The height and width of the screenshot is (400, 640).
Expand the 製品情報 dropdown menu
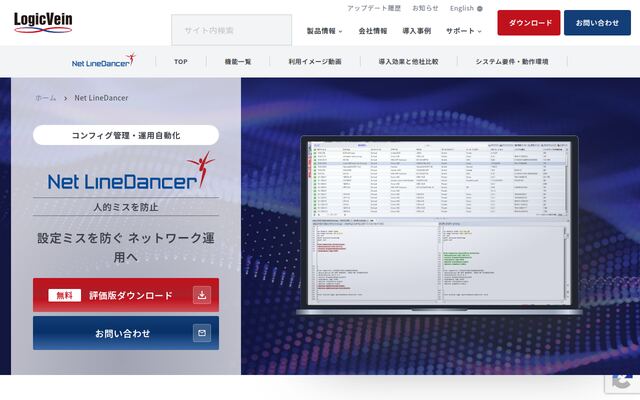(x=324, y=31)
